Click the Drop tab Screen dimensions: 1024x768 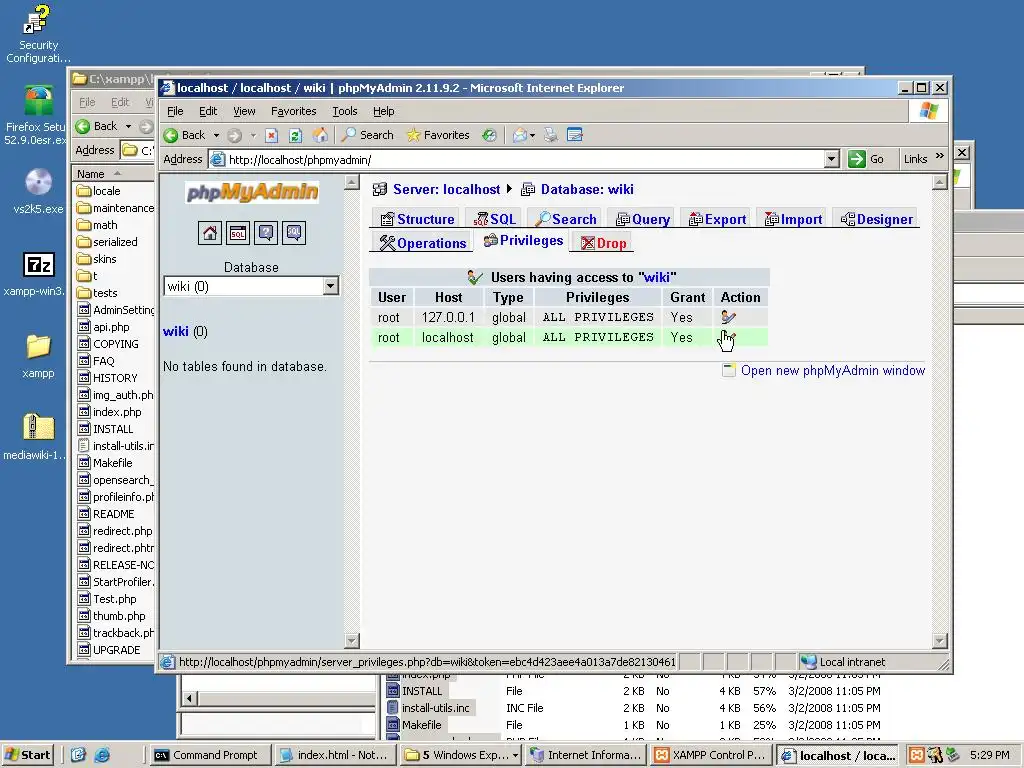pos(603,243)
